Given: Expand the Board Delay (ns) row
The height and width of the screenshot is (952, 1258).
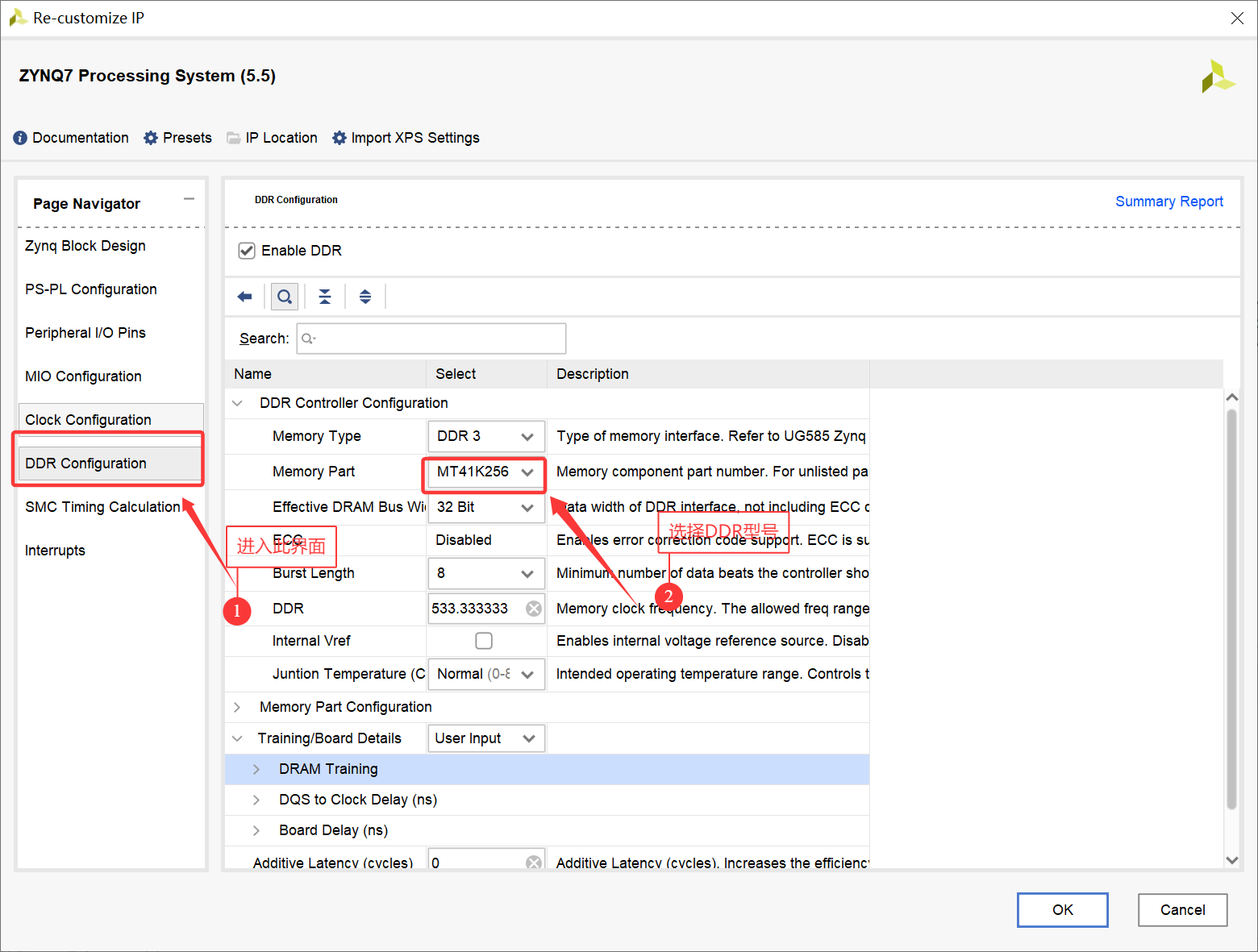Looking at the screenshot, I should [x=256, y=830].
